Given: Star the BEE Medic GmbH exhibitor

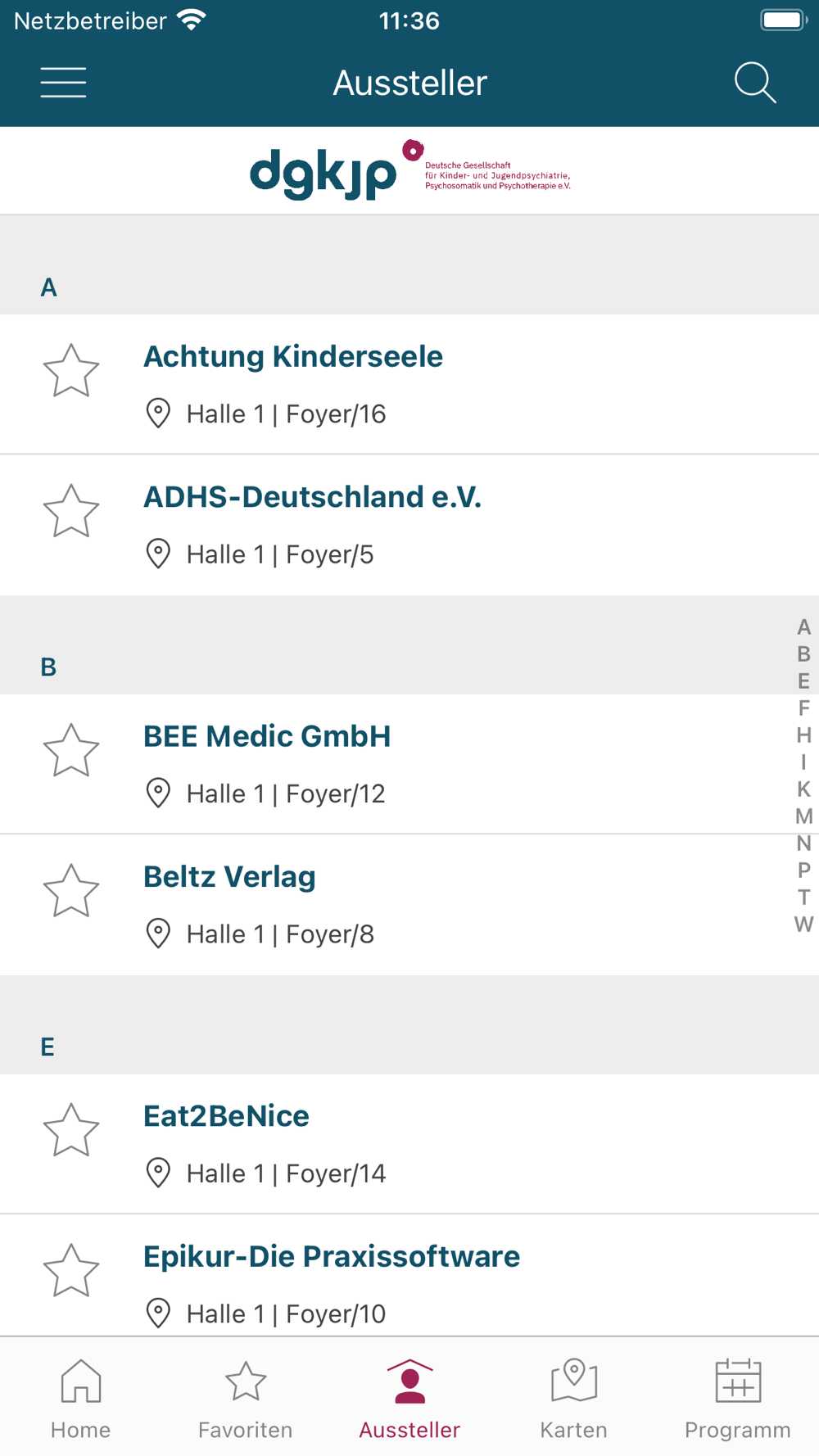Looking at the screenshot, I should [x=71, y=750].
